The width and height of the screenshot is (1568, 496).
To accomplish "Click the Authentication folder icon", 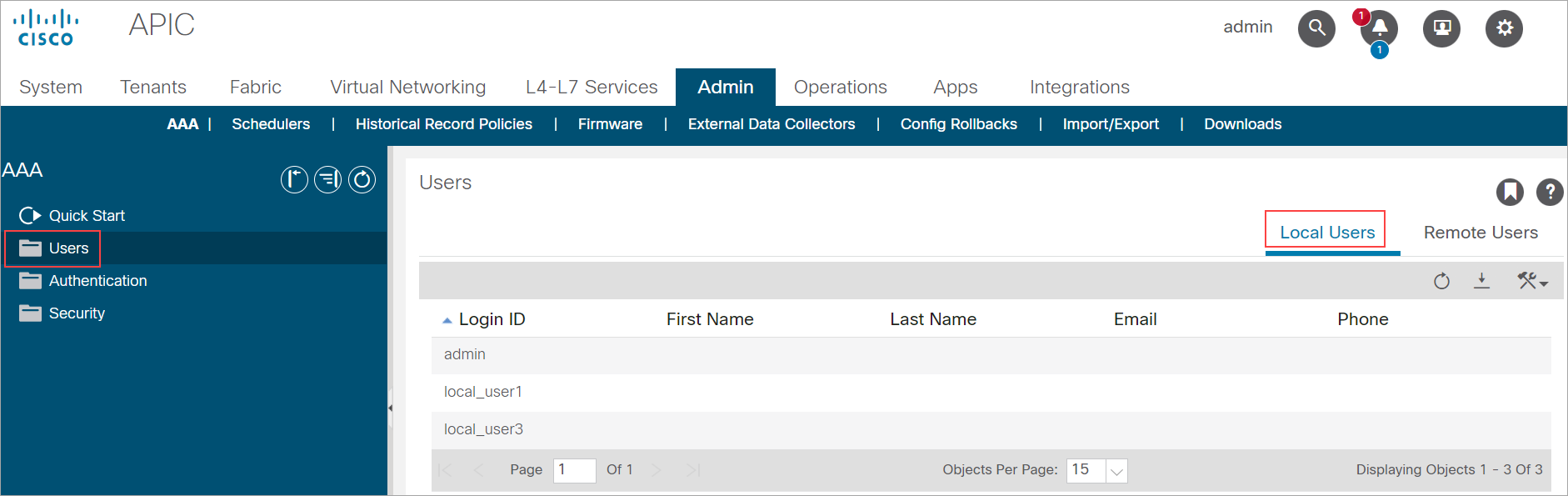I will [30, 281].
